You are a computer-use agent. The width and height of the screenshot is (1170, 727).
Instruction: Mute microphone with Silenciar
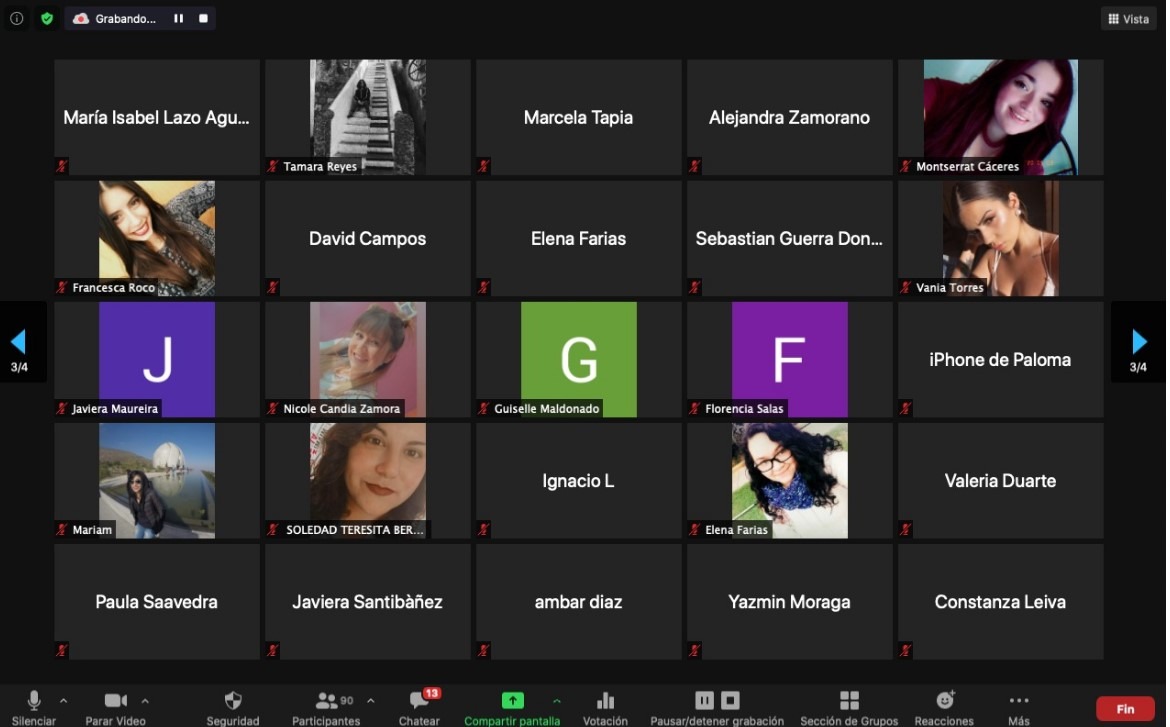pos(34,701)
